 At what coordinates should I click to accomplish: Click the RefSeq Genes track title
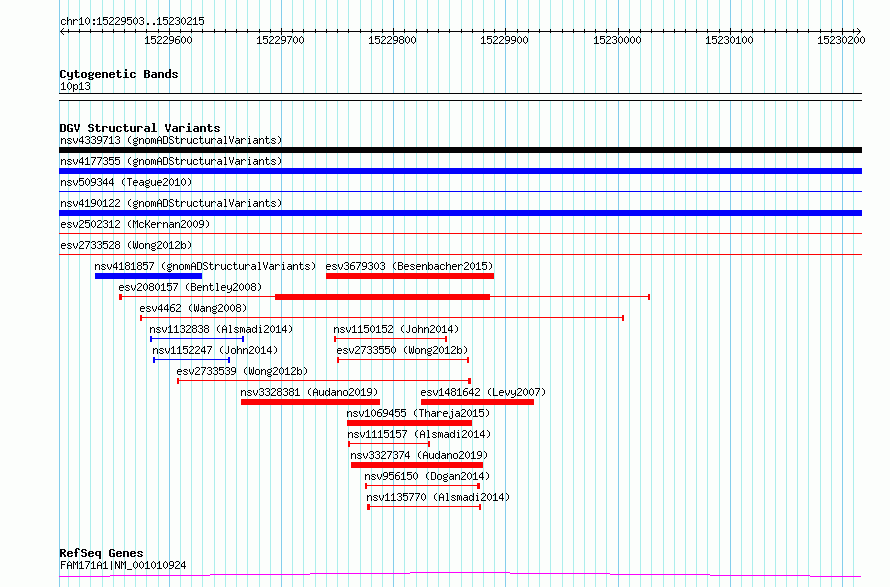pyautogui.click(x=101, y=553)
